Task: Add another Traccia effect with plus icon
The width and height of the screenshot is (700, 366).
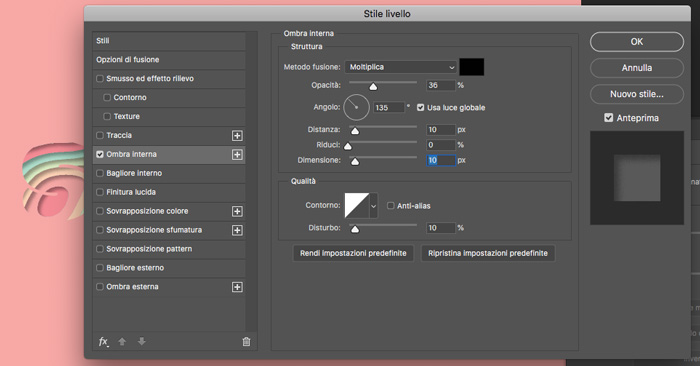Action: pyautogui.click(x=237, y=136)
